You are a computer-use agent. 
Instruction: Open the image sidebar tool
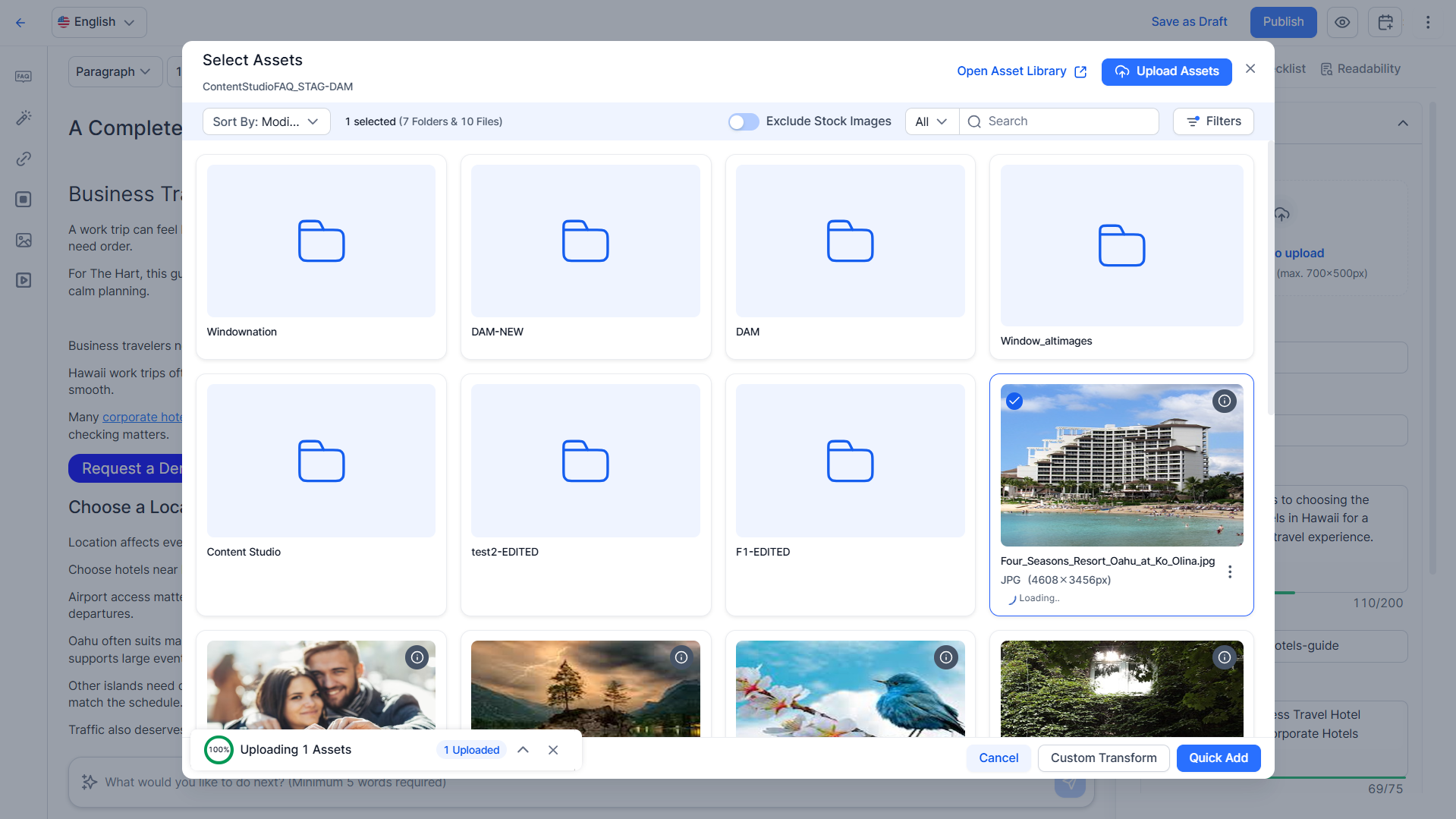click(24, 240)
